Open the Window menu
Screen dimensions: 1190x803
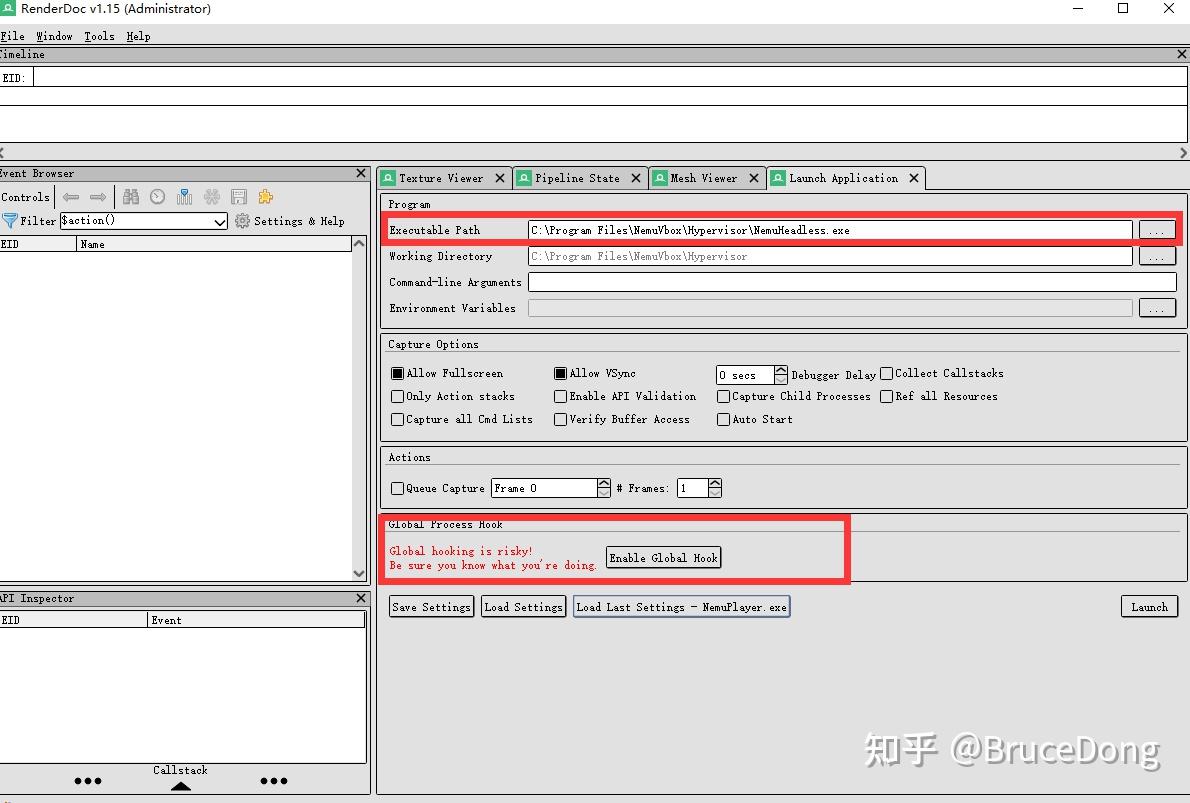pyautogui.click(x=54, y=36)
